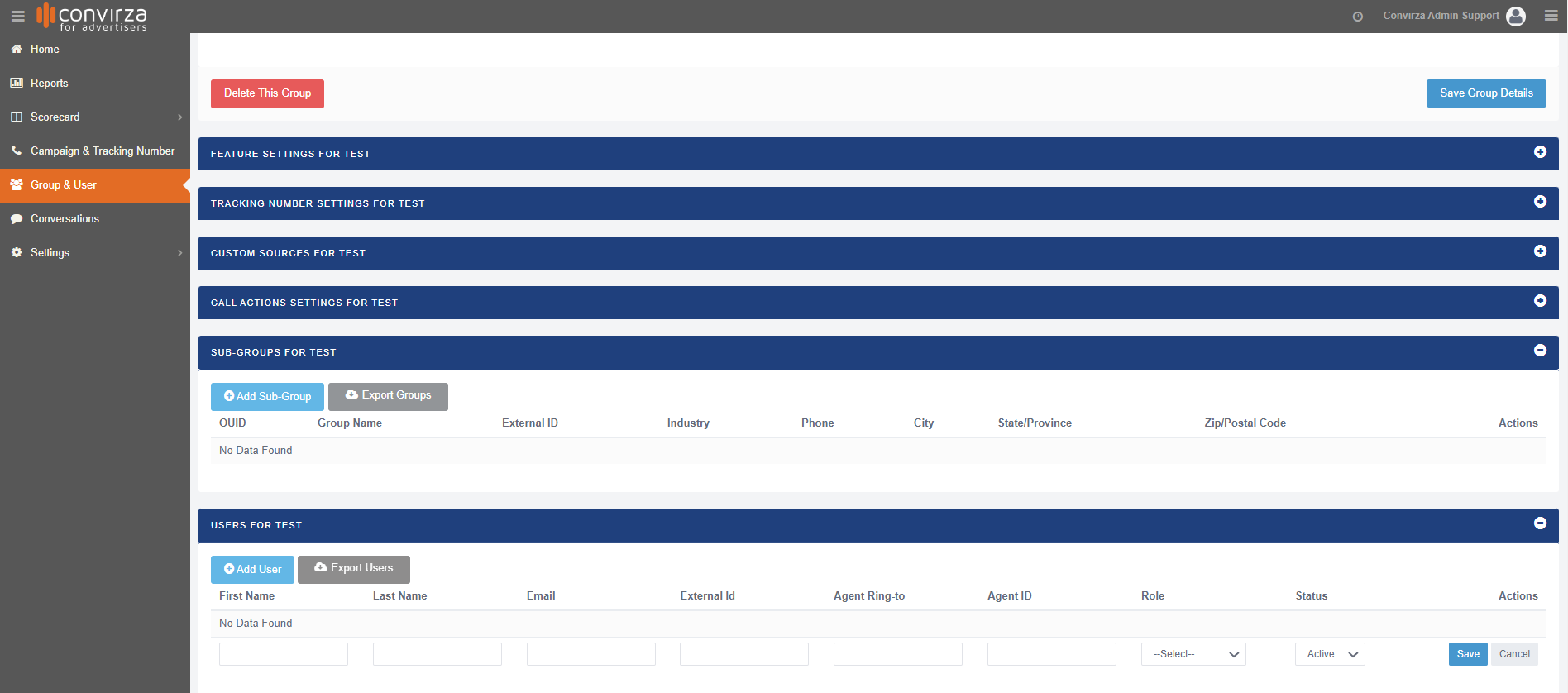Open the Role select dropdown

point(1193,654)
